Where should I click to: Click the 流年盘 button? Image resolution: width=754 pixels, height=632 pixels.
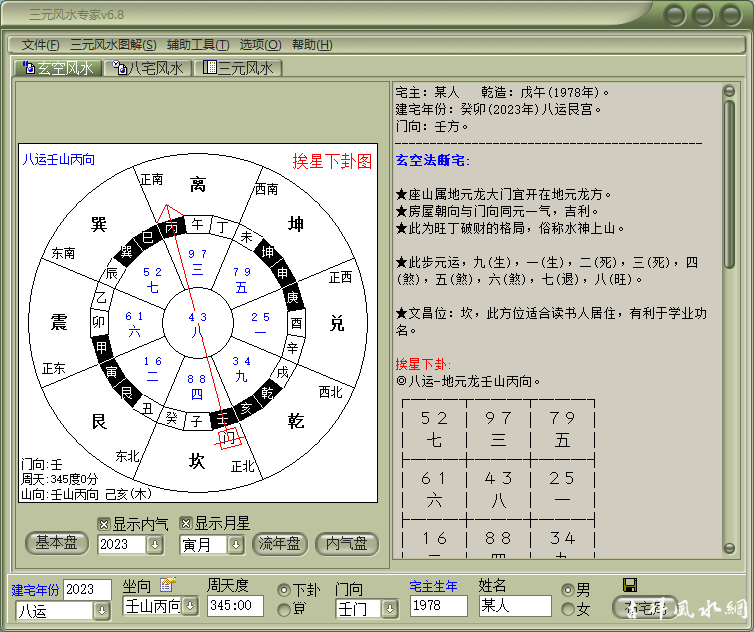point(280,543)
